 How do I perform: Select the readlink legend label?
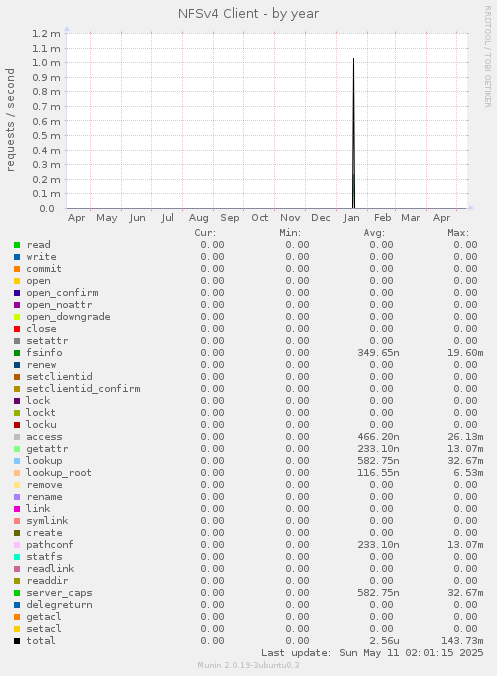[50, 569]
